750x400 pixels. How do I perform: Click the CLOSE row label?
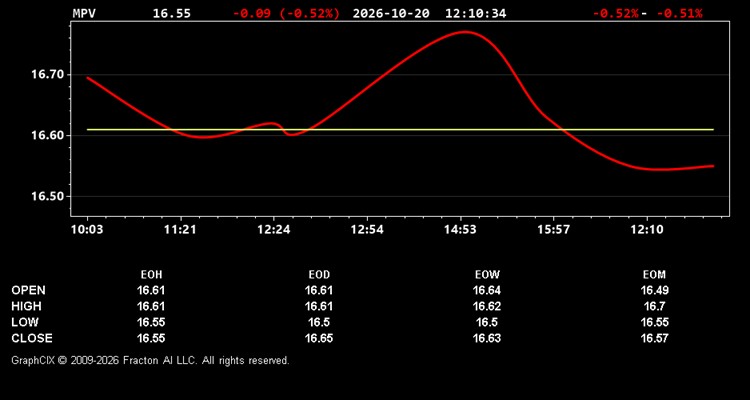pos(32,338)
